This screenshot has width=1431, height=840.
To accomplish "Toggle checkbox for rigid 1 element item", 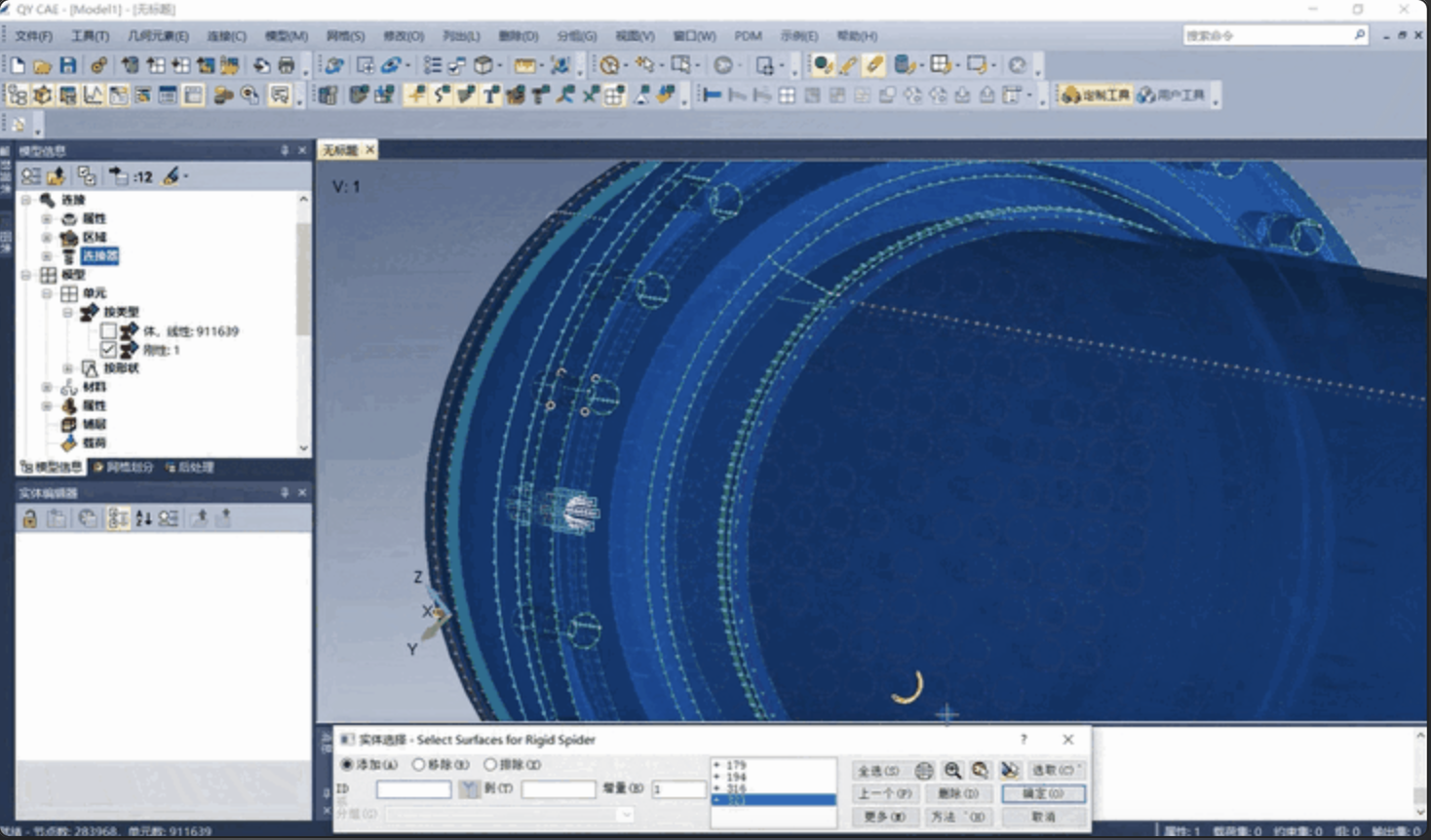I will pos(108,350).
